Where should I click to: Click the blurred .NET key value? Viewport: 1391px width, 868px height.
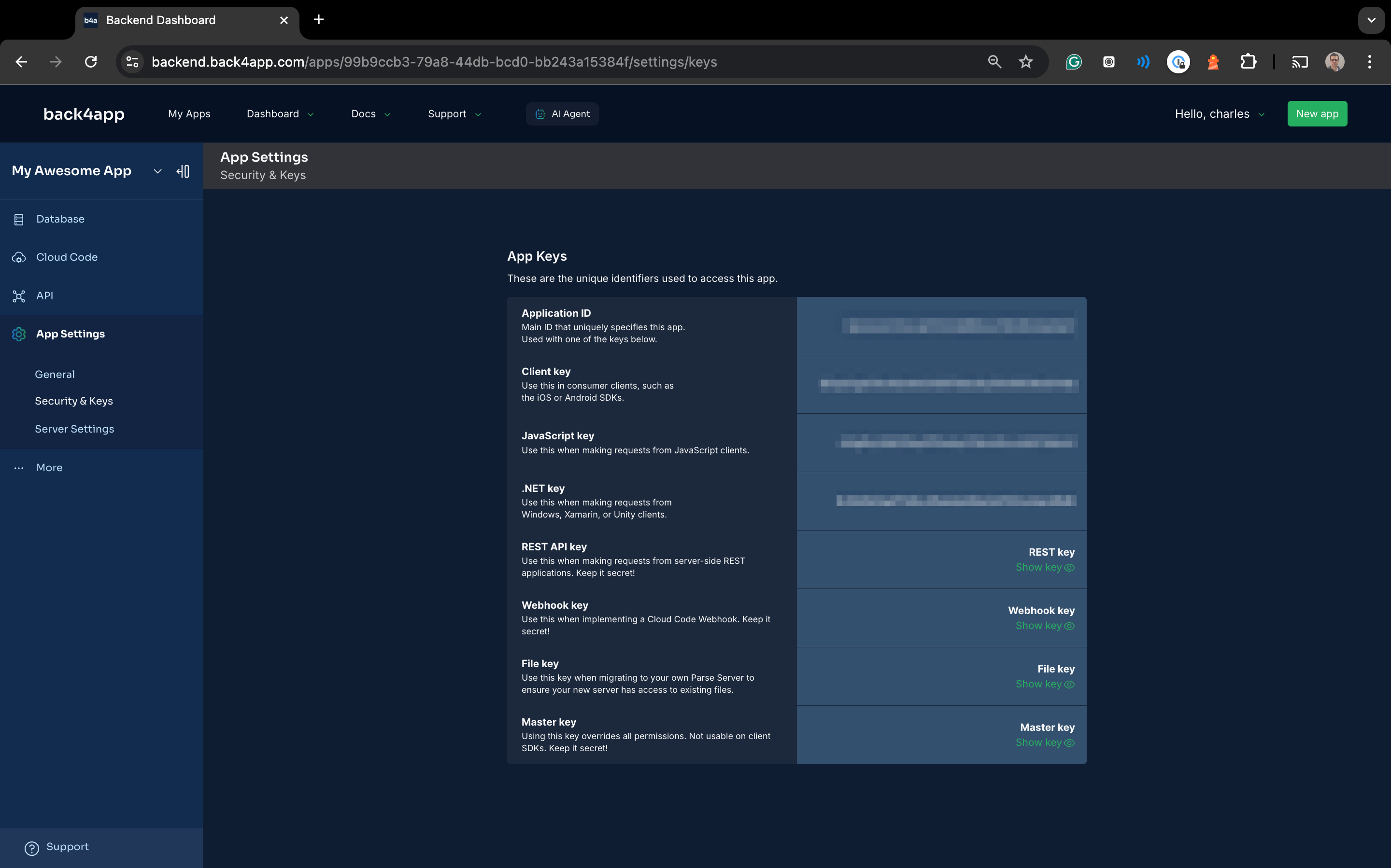tap(956, 501)
